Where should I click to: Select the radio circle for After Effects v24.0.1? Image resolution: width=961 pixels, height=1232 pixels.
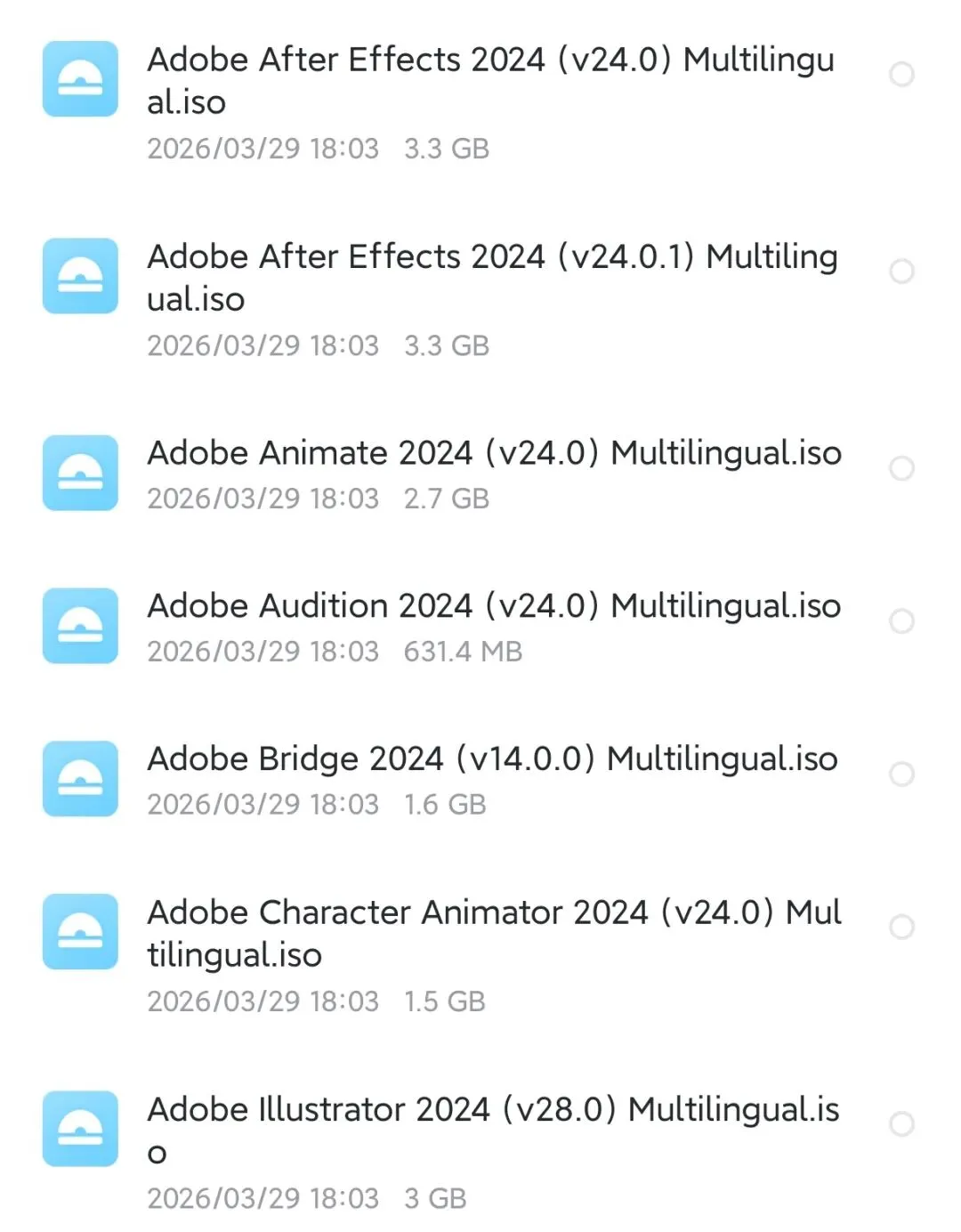901,271
